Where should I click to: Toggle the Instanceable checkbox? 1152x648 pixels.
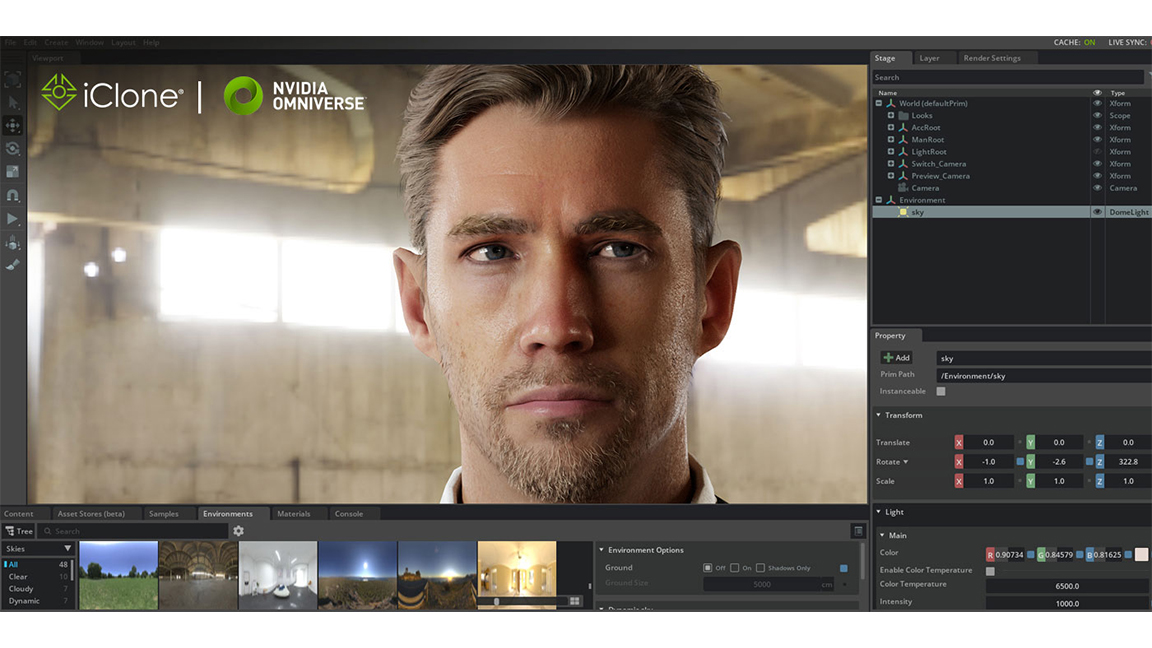[941, 392]
